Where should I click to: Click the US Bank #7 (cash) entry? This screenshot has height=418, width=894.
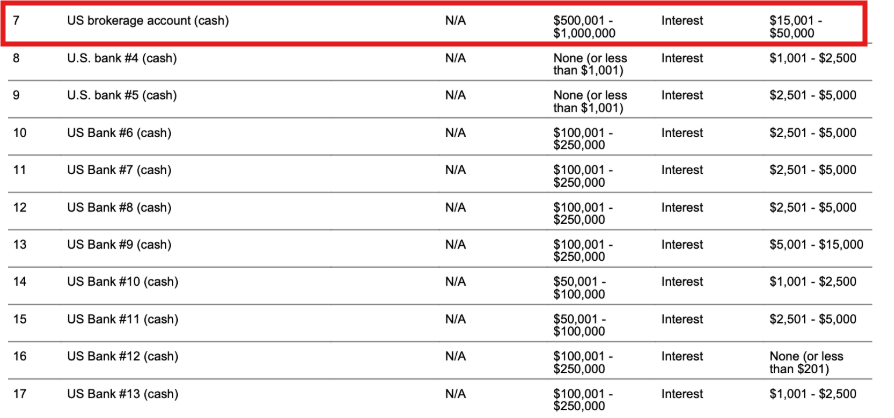(119, 170)
